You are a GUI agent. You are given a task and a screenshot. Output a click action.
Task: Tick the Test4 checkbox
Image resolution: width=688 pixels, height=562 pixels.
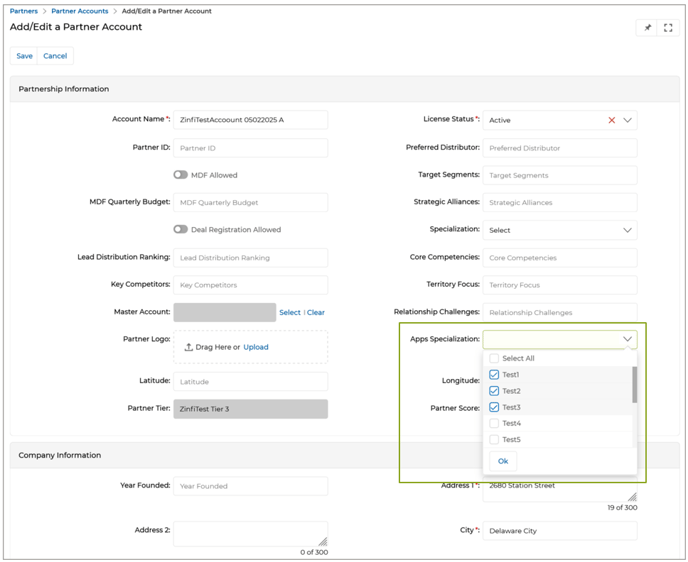(x=494, y=423)
